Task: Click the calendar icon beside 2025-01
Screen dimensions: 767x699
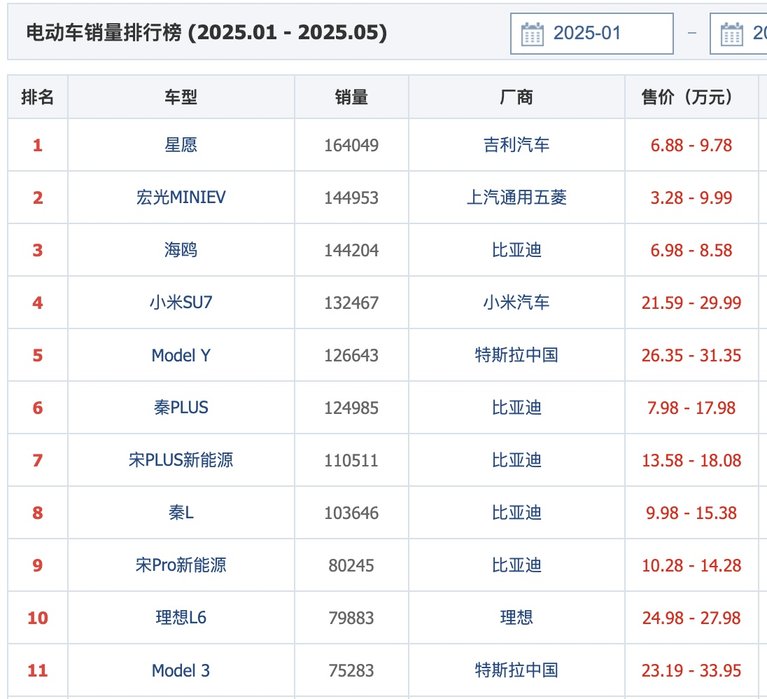Action: click(x=532, y=34)
